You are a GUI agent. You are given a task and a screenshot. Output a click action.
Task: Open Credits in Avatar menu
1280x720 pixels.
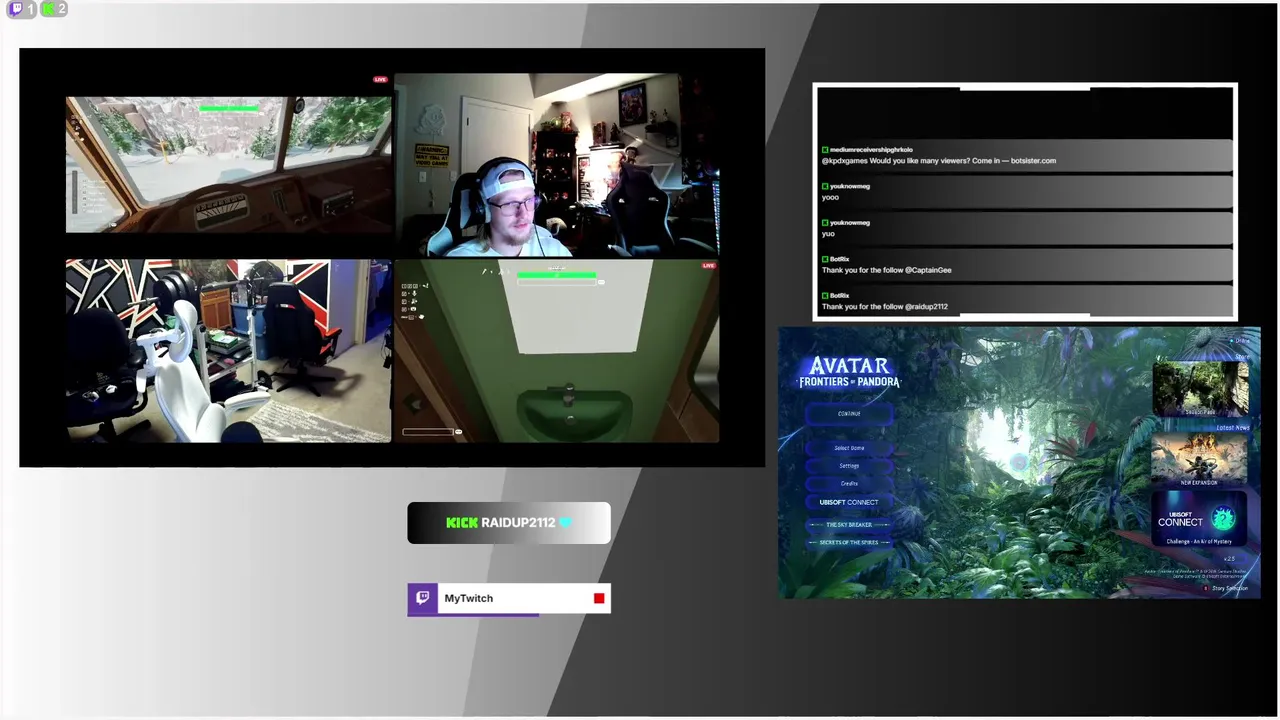point(849,484)
